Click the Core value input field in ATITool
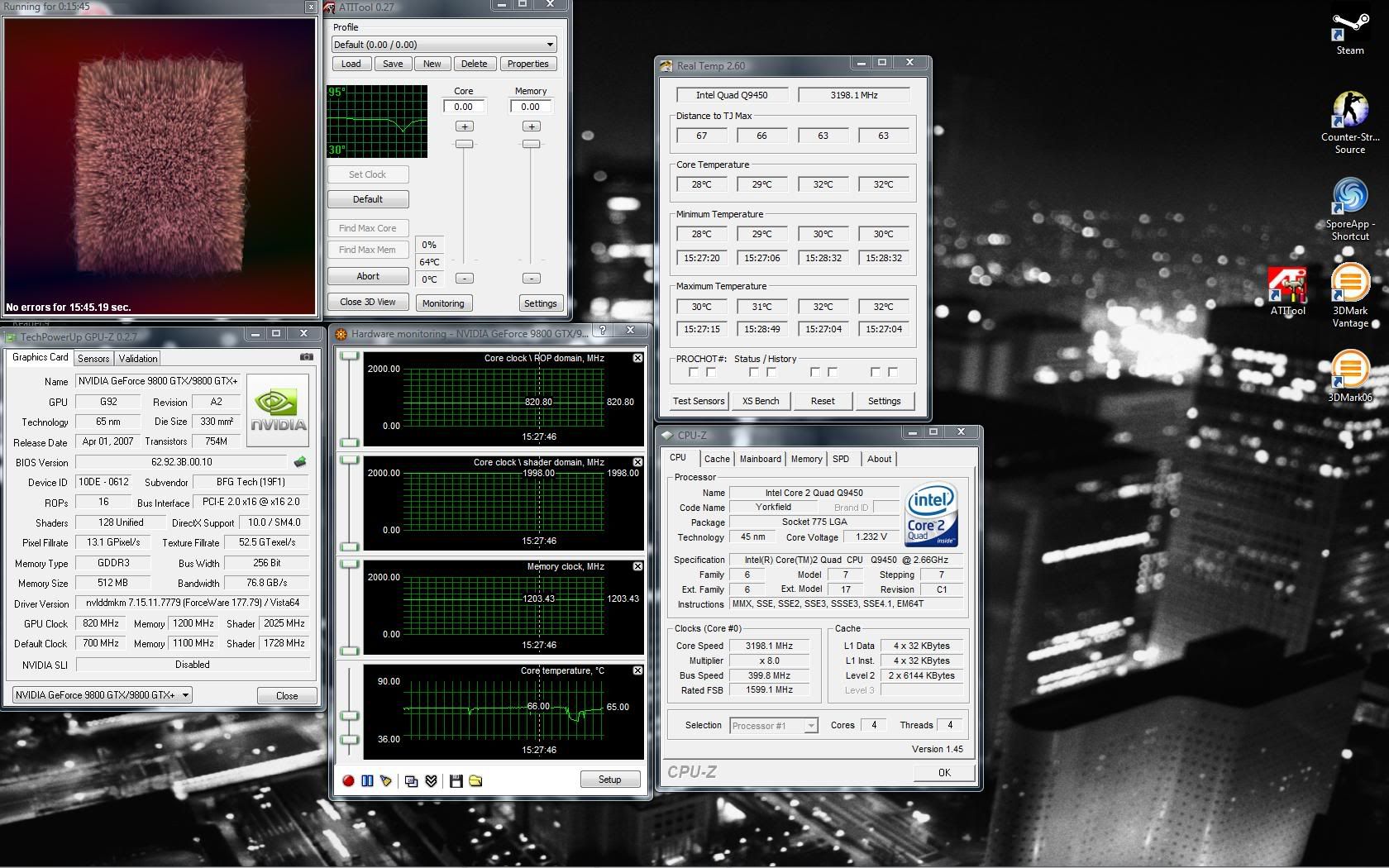Screen dimensions: 1389x868 (464, 107)
